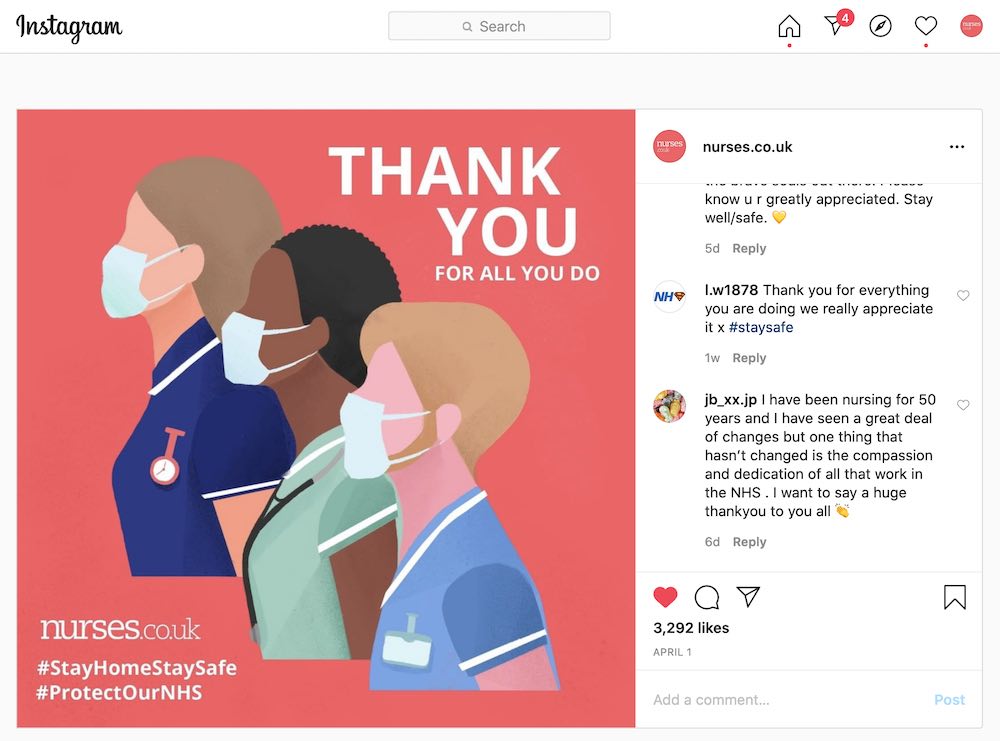Open the profile avatar in top bar
Screen dimensions: 1000x741
click(971, 26)
